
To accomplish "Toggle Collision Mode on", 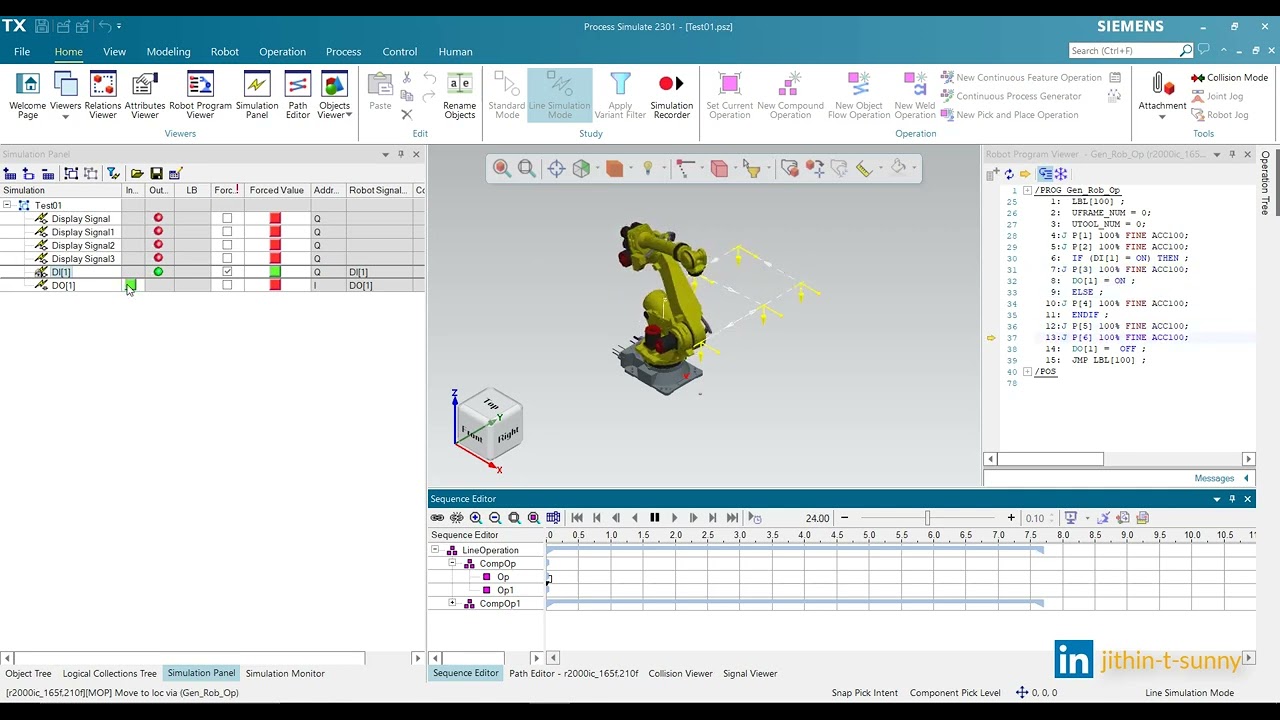I will [x=1229, y=77].
